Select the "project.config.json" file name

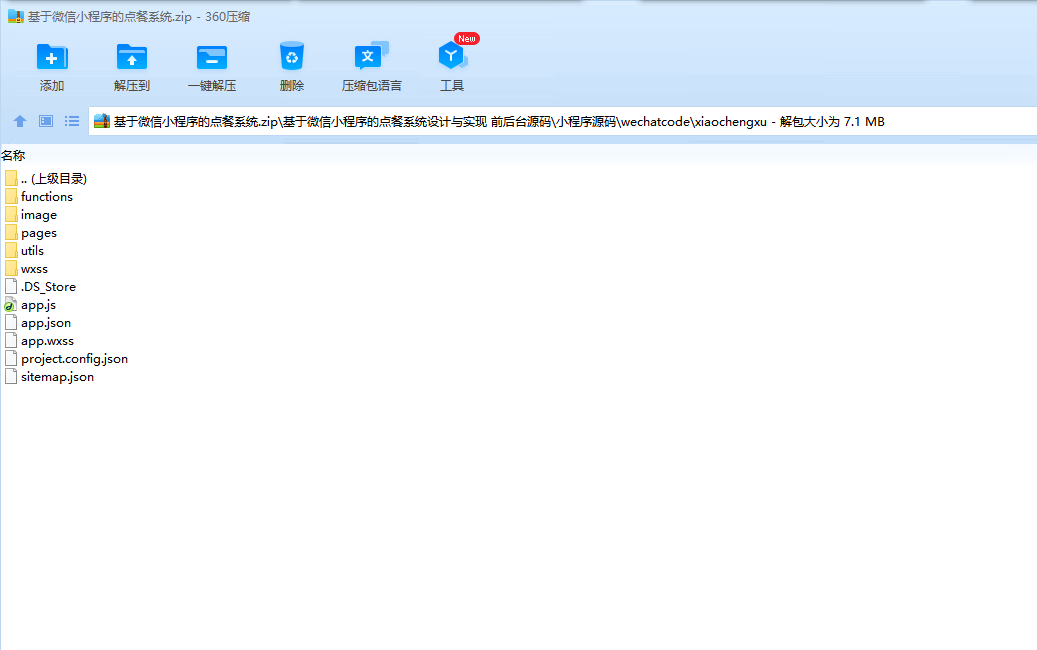[75, 359]
